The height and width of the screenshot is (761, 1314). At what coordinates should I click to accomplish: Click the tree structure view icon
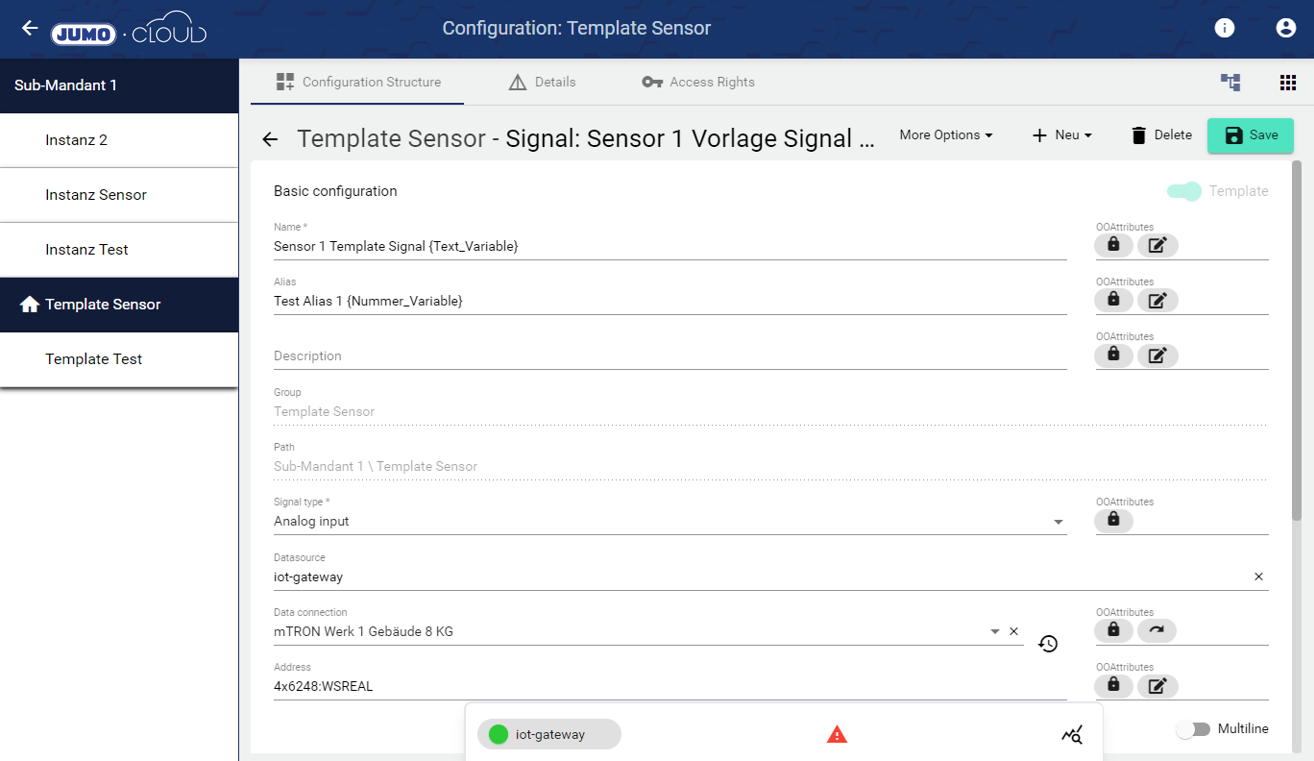pyautogui.click(x=1231, y=83)
